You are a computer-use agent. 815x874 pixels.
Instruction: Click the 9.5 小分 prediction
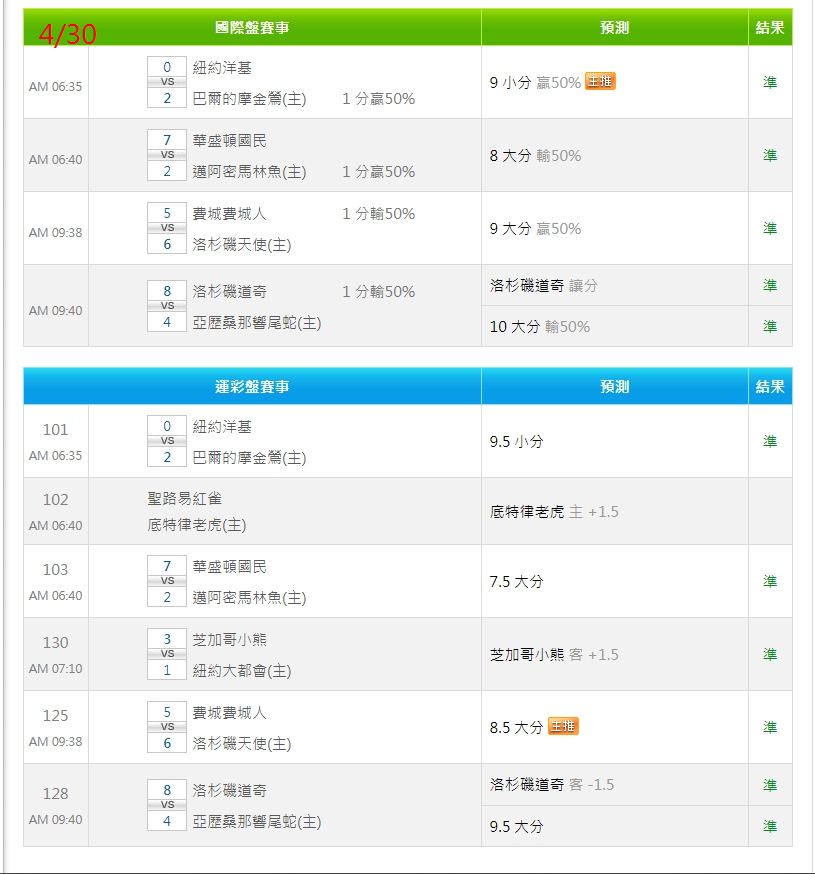(x=516, y=441)
